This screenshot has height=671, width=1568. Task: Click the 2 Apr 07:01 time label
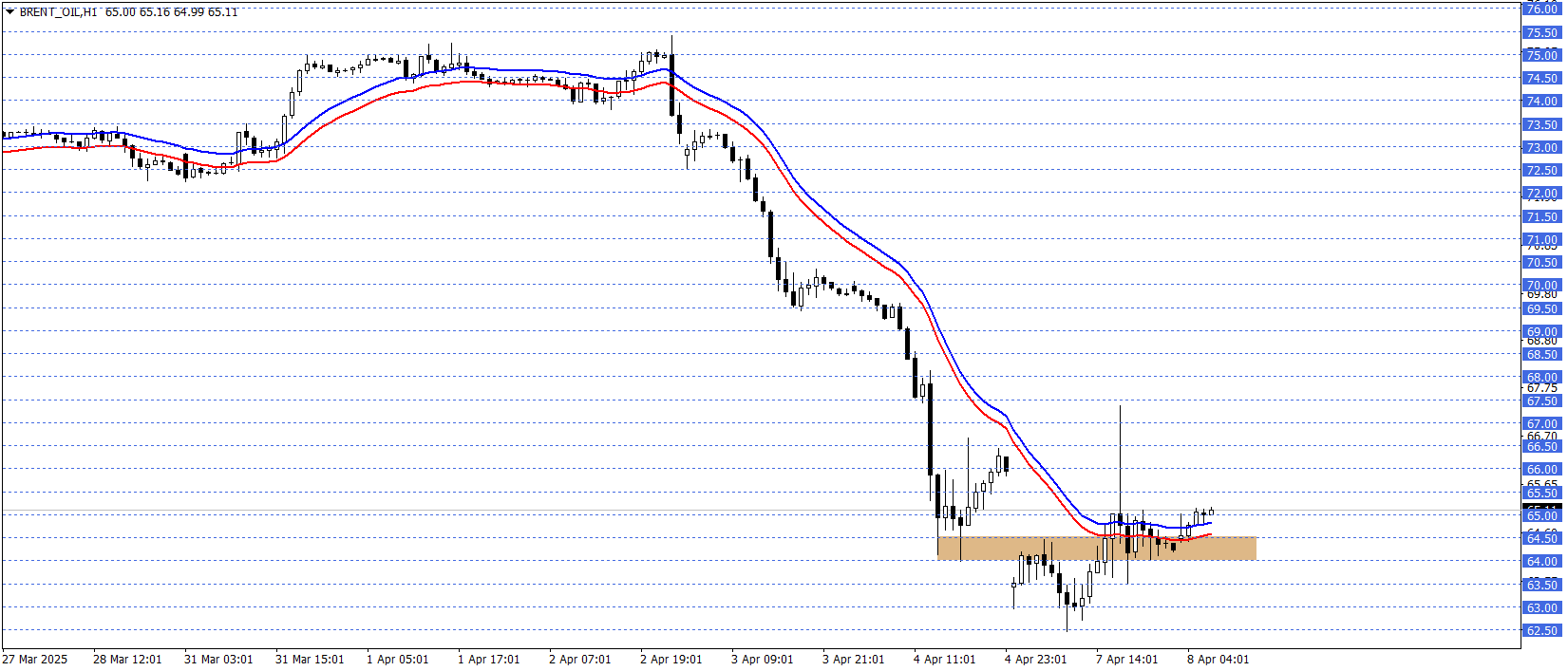click(580, 660)
